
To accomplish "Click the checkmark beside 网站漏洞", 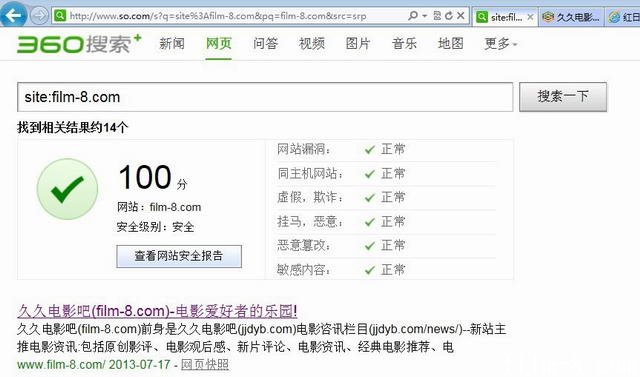I will [x=370, y=150].
